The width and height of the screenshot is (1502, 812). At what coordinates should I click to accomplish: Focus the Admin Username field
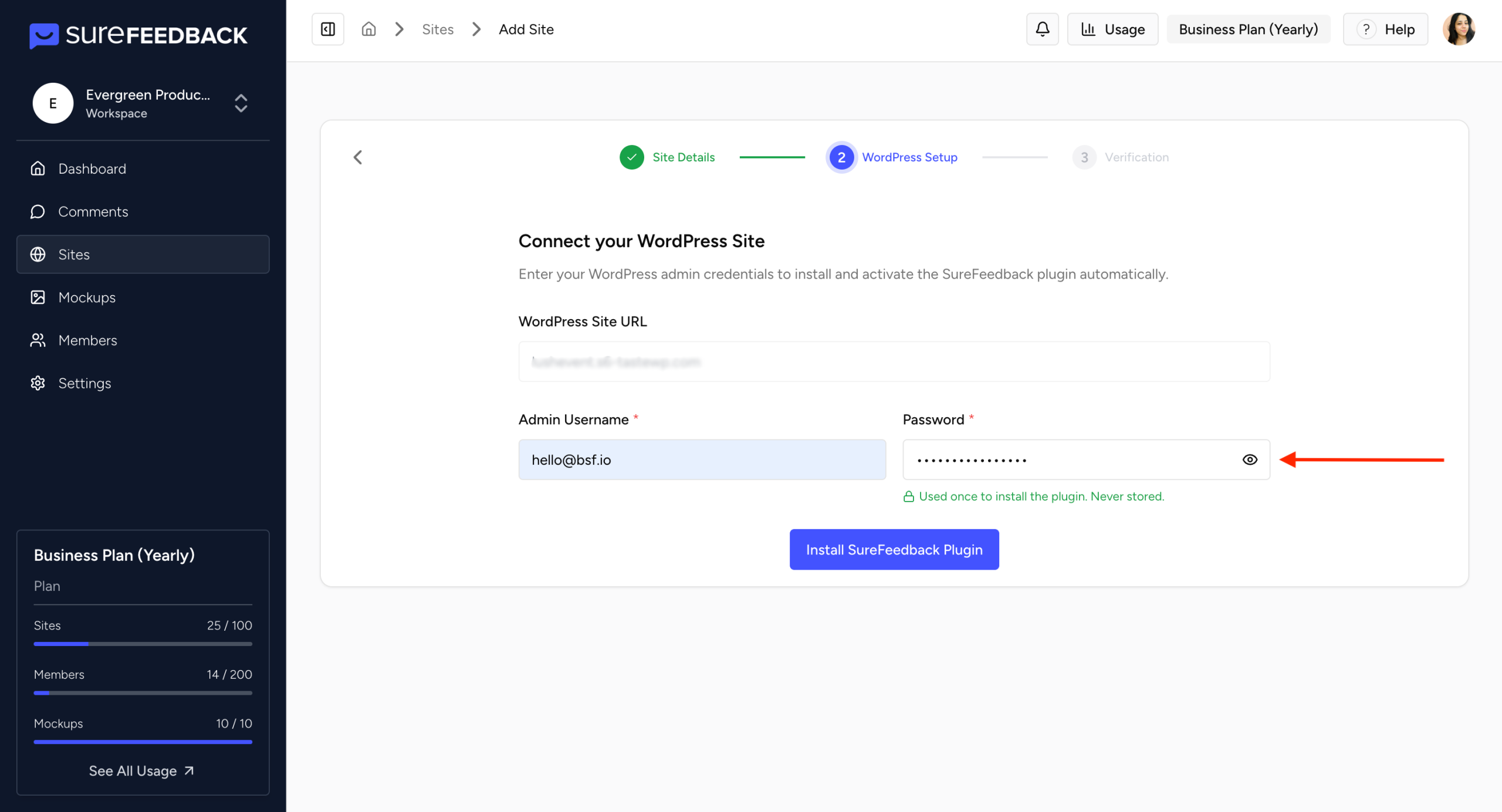702,460
